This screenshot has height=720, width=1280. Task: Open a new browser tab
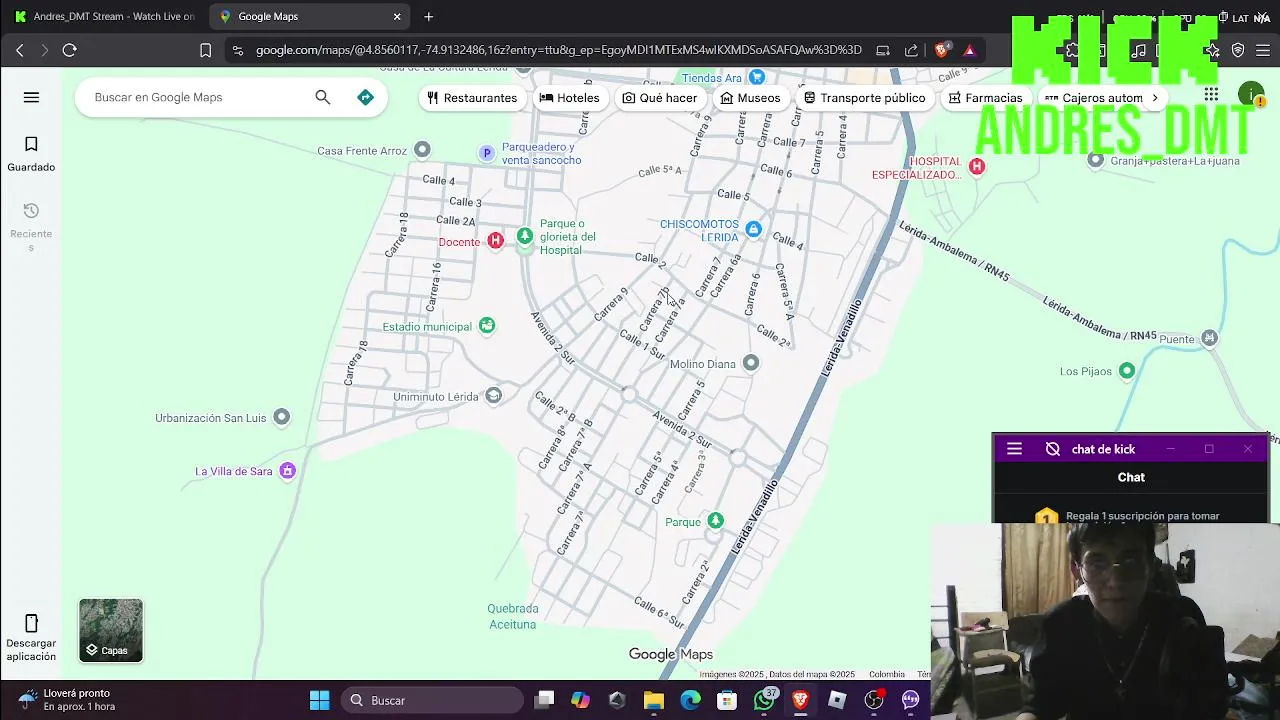pos(429,16)
